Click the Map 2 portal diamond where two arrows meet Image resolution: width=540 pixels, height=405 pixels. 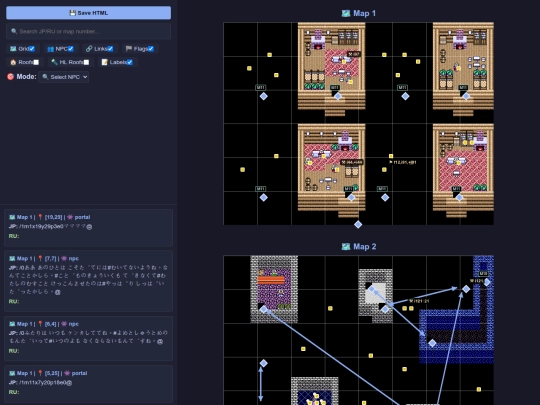[466, 289]
